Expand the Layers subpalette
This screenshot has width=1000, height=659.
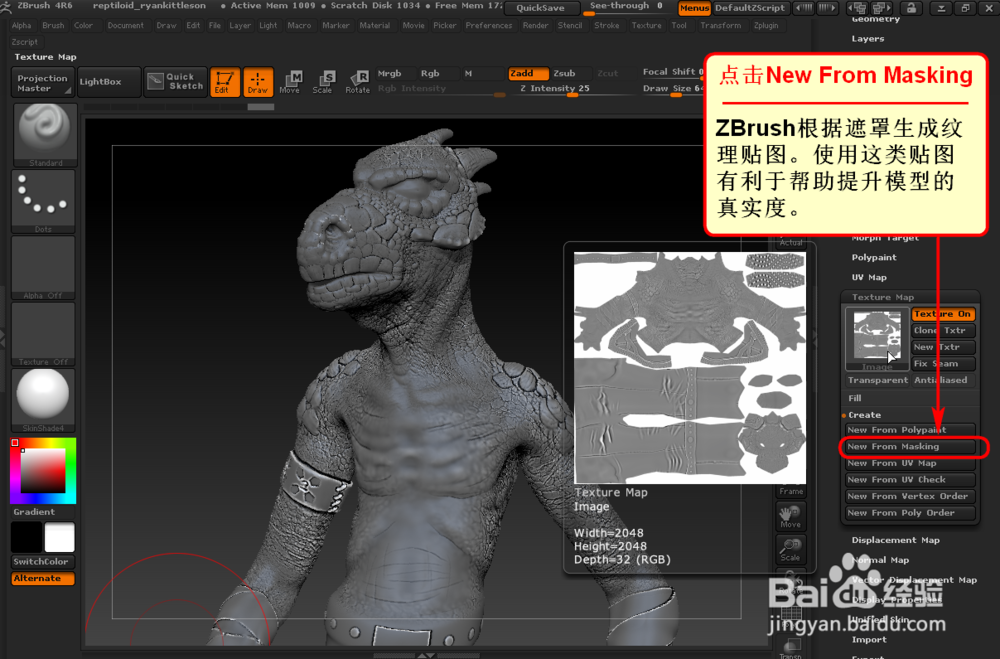(x=867, y=39)
